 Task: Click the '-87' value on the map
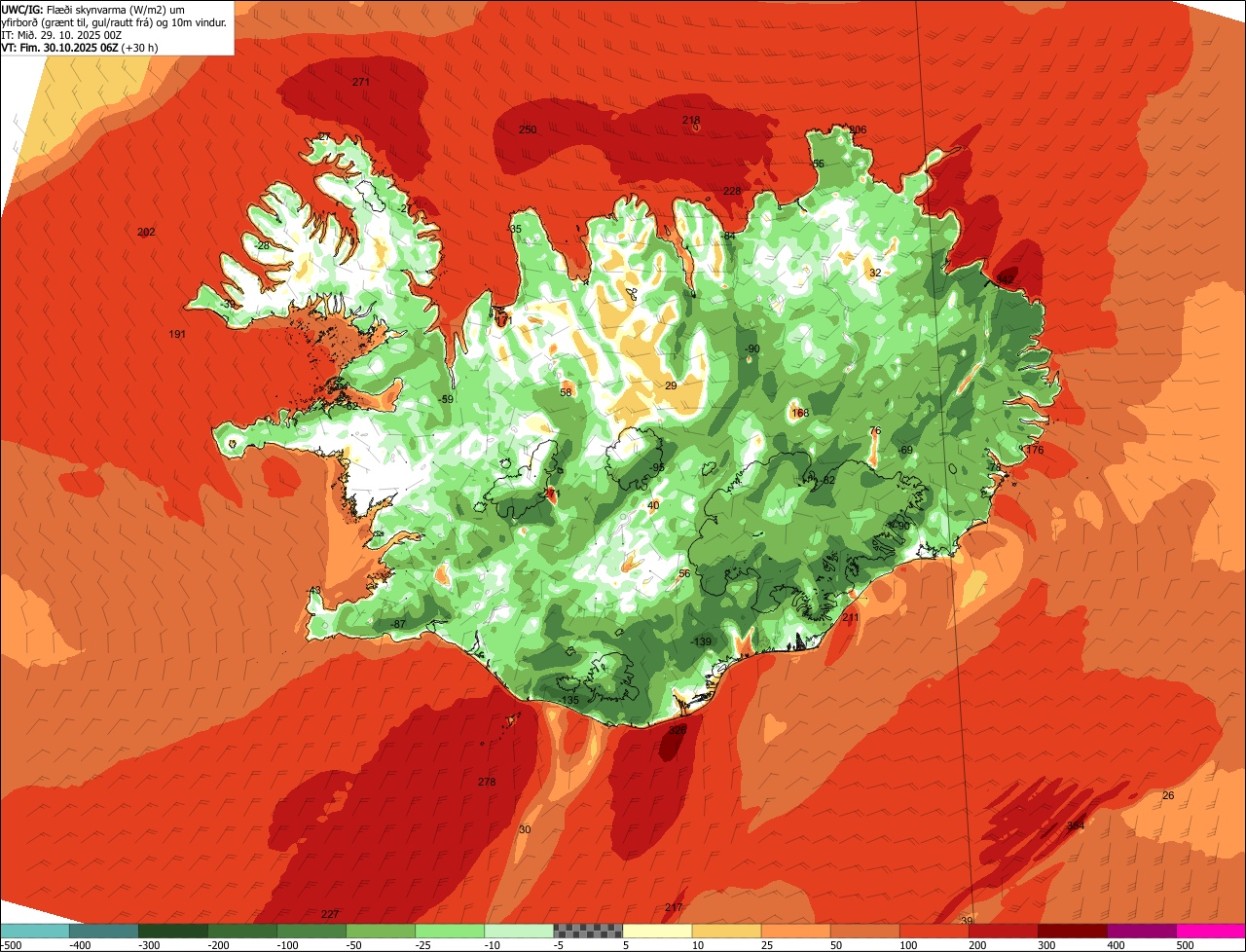[x=397, y=624]
